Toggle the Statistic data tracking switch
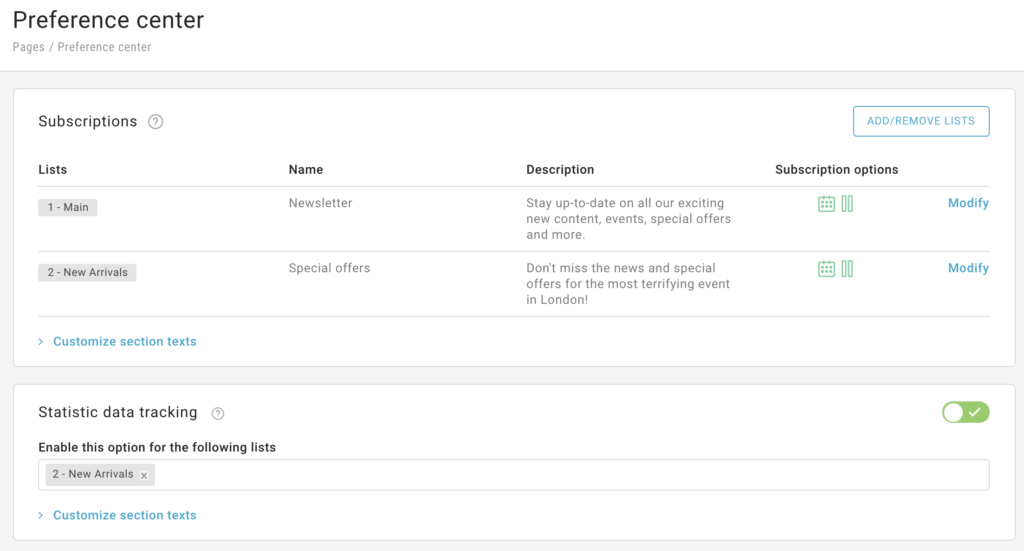The height and width of the screenshot is (551, 1024). pos(965,412)
